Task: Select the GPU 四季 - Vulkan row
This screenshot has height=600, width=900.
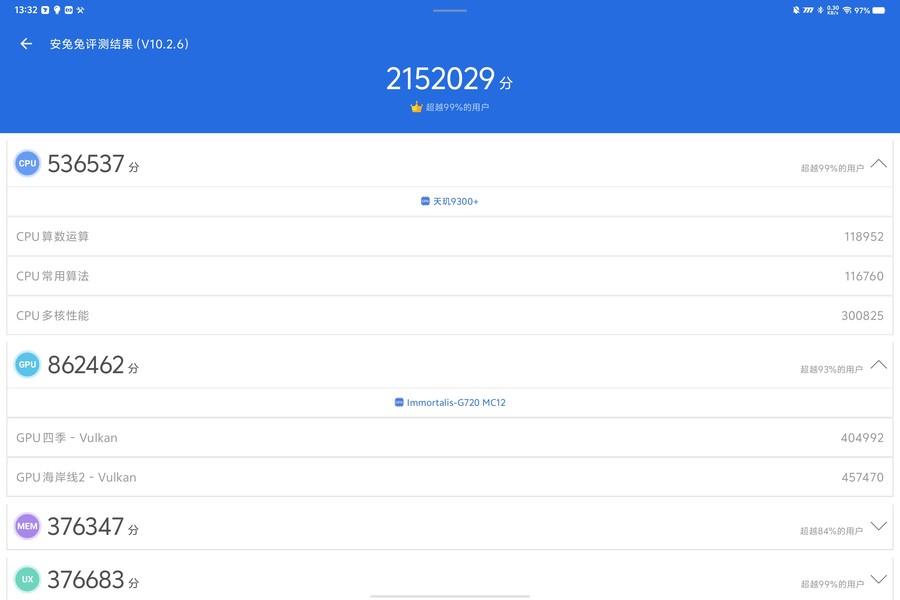Action: pyautogui.click(x=450, y=438)
